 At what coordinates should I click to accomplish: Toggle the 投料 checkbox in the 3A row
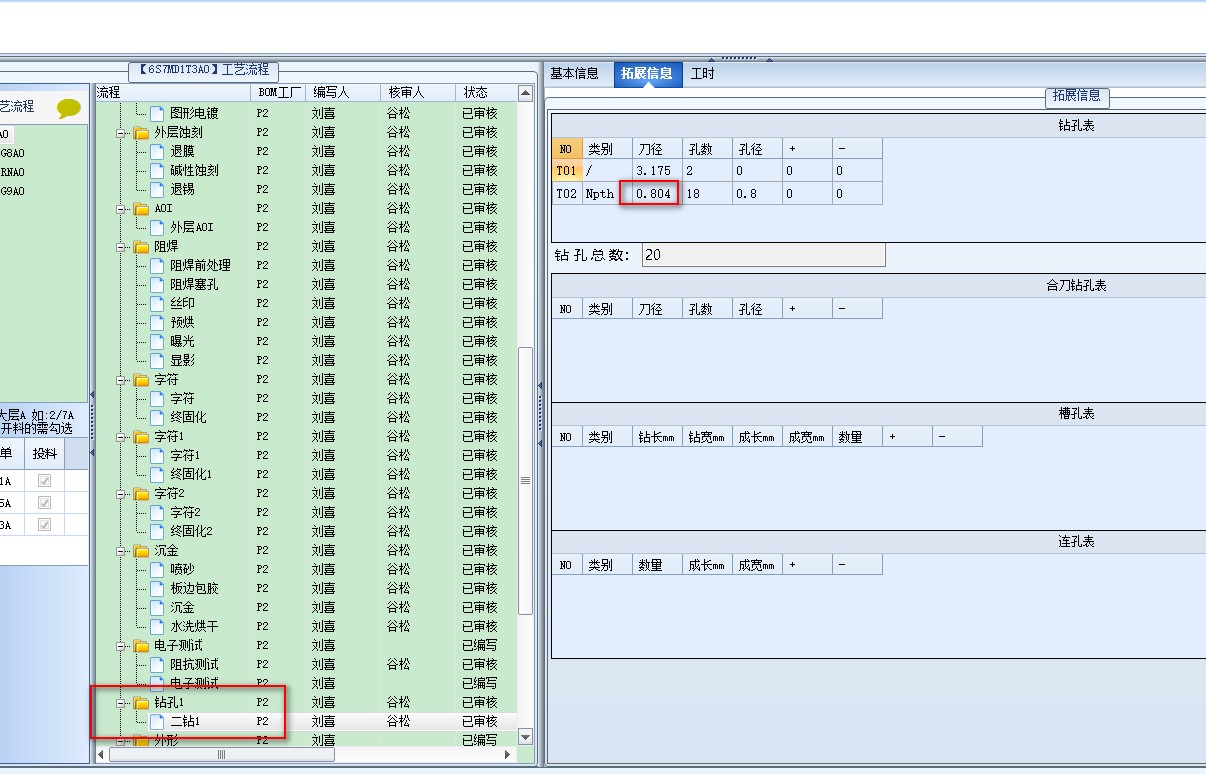pyautogui.click(x=44, y=525)
